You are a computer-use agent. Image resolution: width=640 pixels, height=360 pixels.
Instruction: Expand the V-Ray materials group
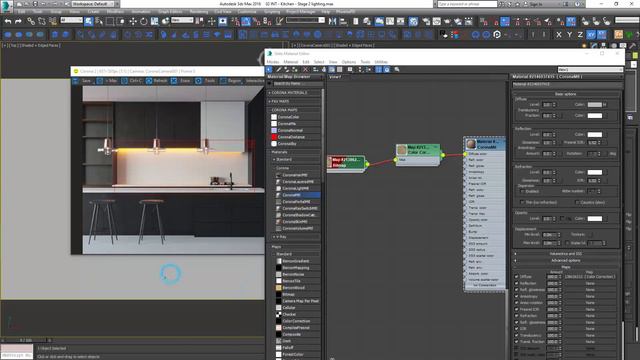click(296, 237)
